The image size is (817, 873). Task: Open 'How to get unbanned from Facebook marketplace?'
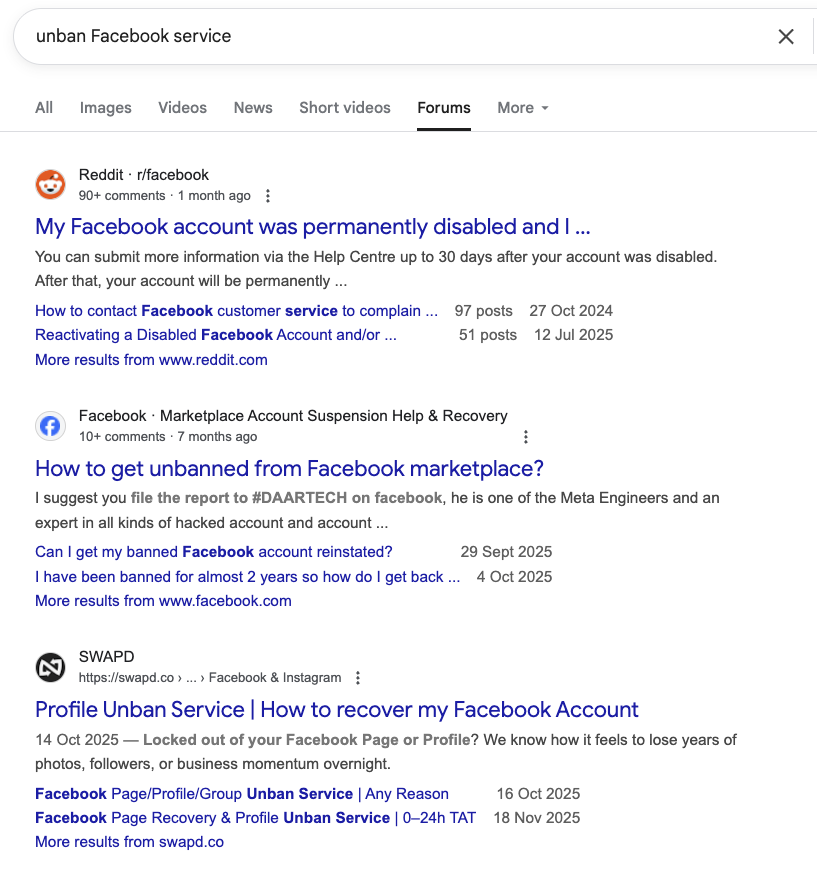pos(289,468)
